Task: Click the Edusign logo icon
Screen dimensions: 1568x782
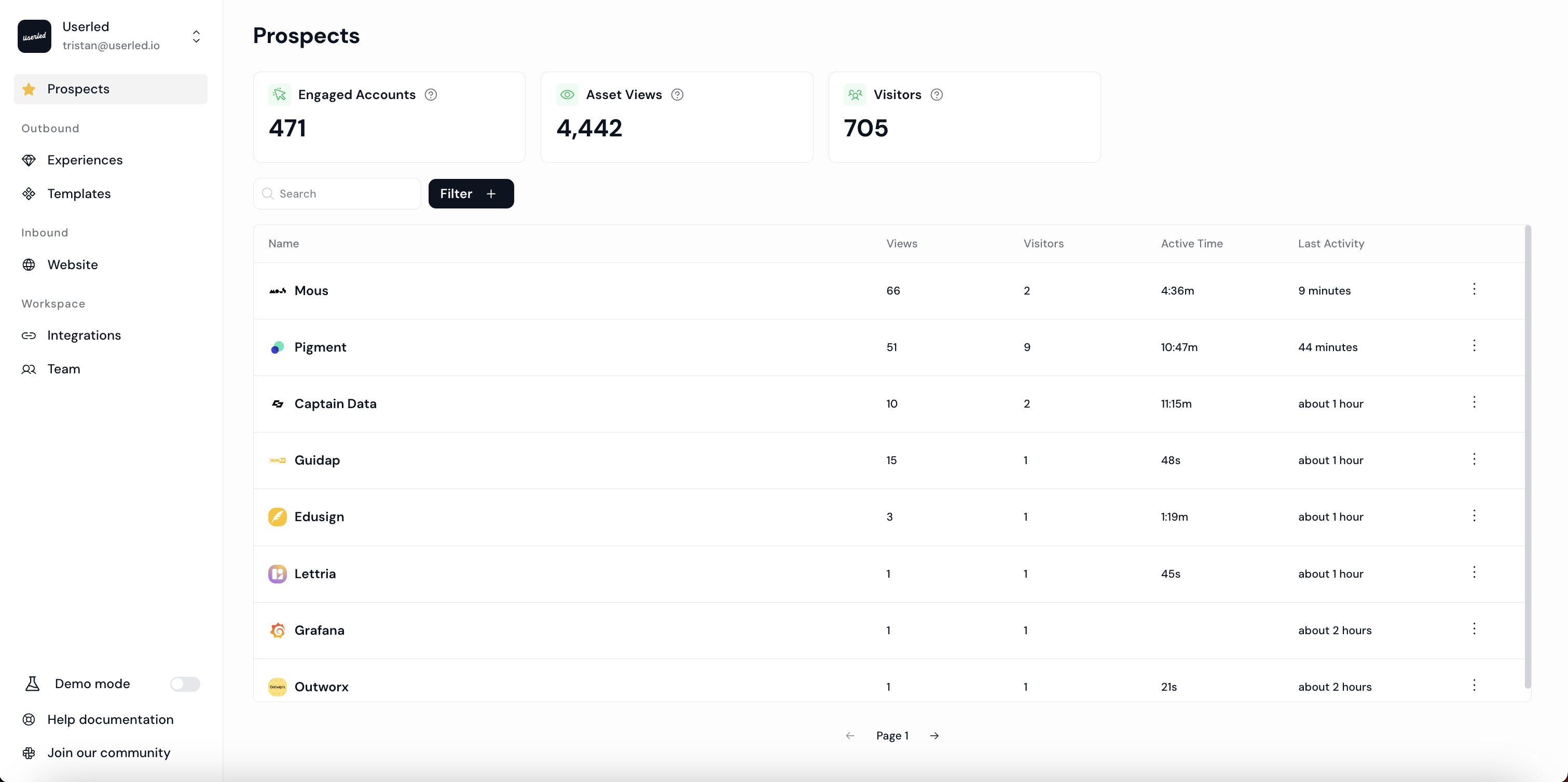Action: (x=278, y=518)
